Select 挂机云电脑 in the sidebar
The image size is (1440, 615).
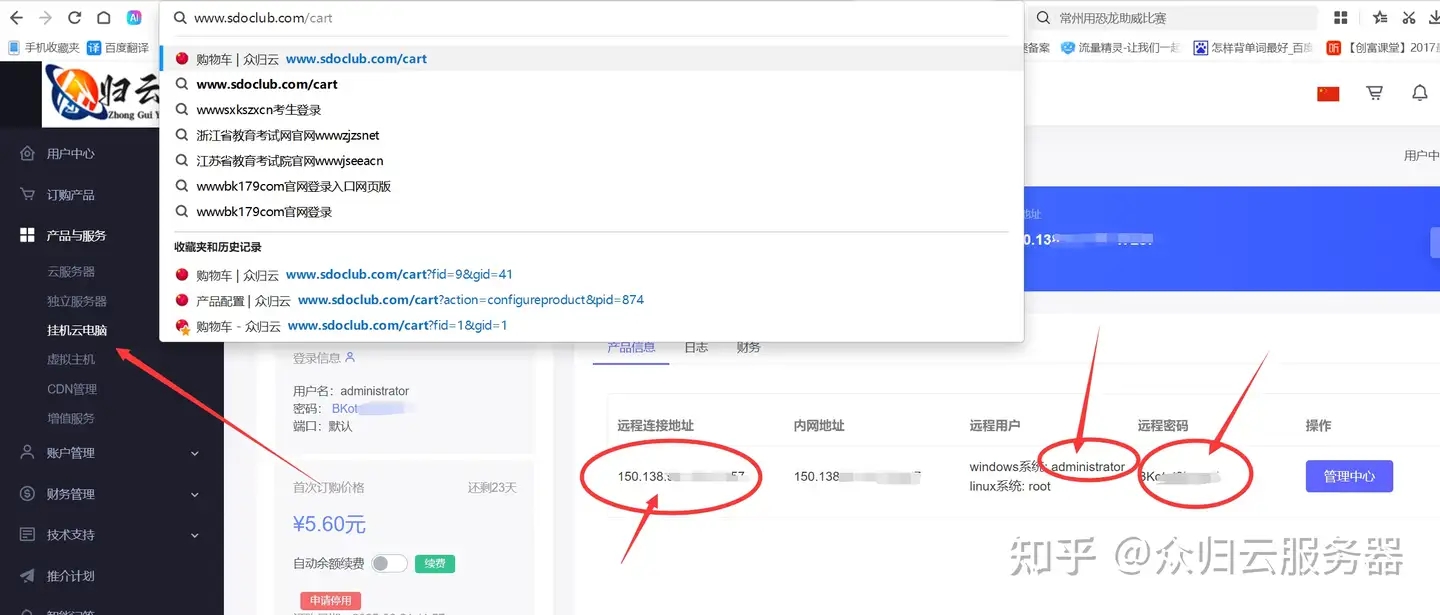pos(77,330)
